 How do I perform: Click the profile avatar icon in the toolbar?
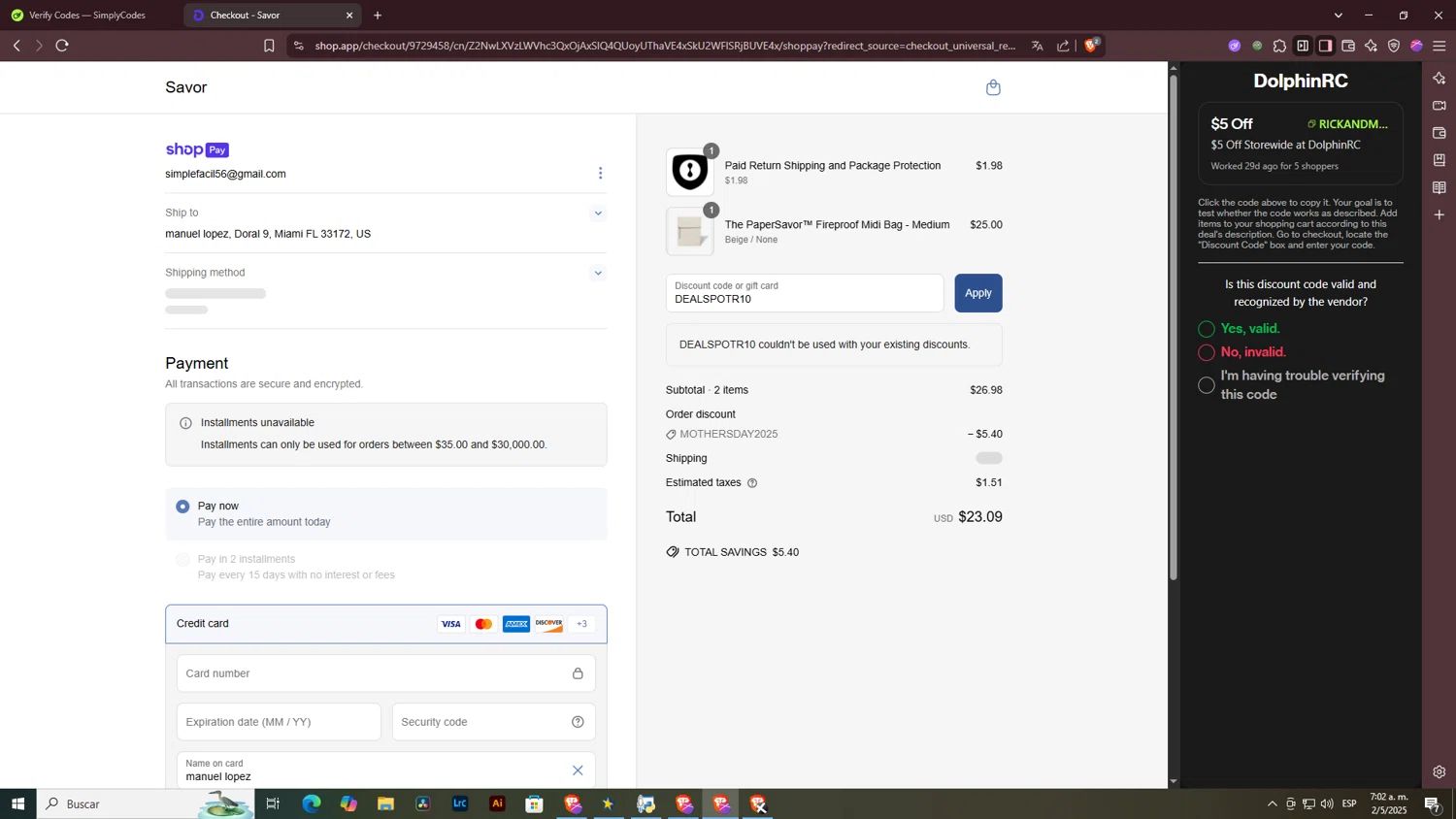point(1416,46)
